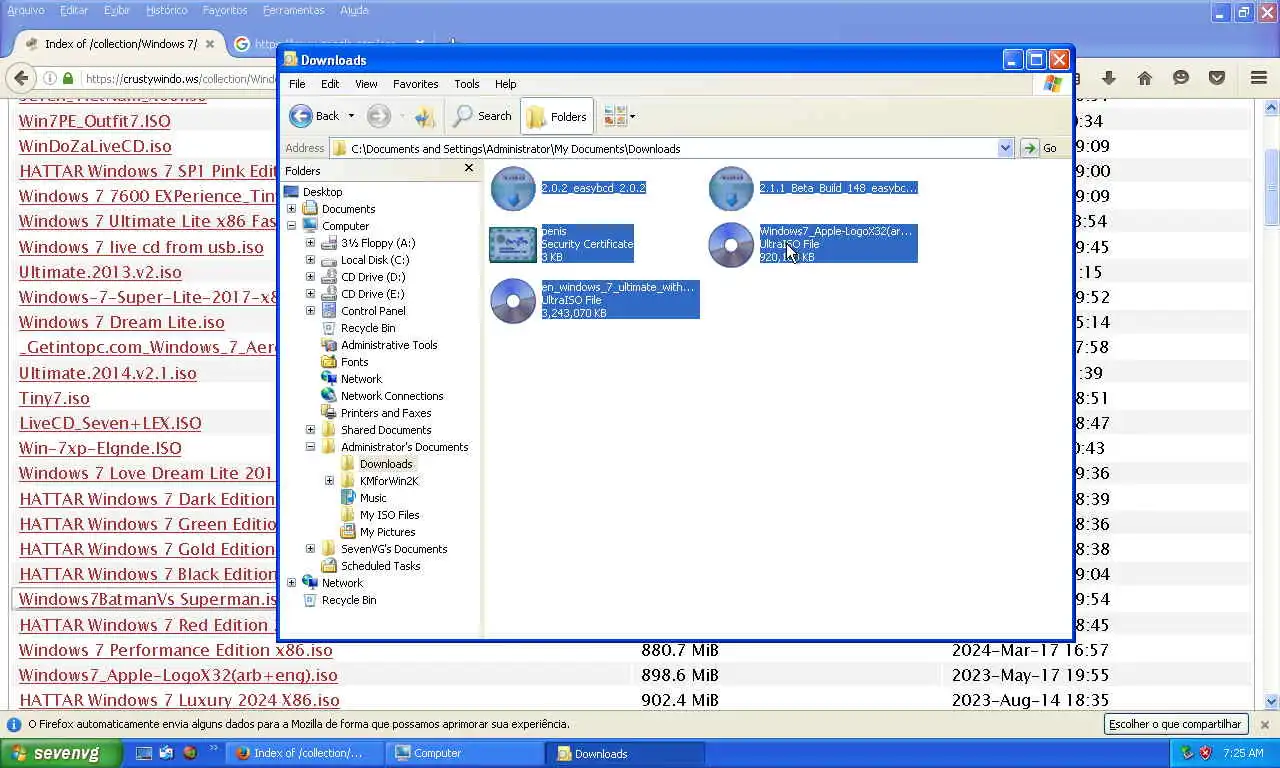Open the Firefox Downloads arrow icon
Image resolution: width=1280 pixels, height=768 pixels.
[1108, 78]
